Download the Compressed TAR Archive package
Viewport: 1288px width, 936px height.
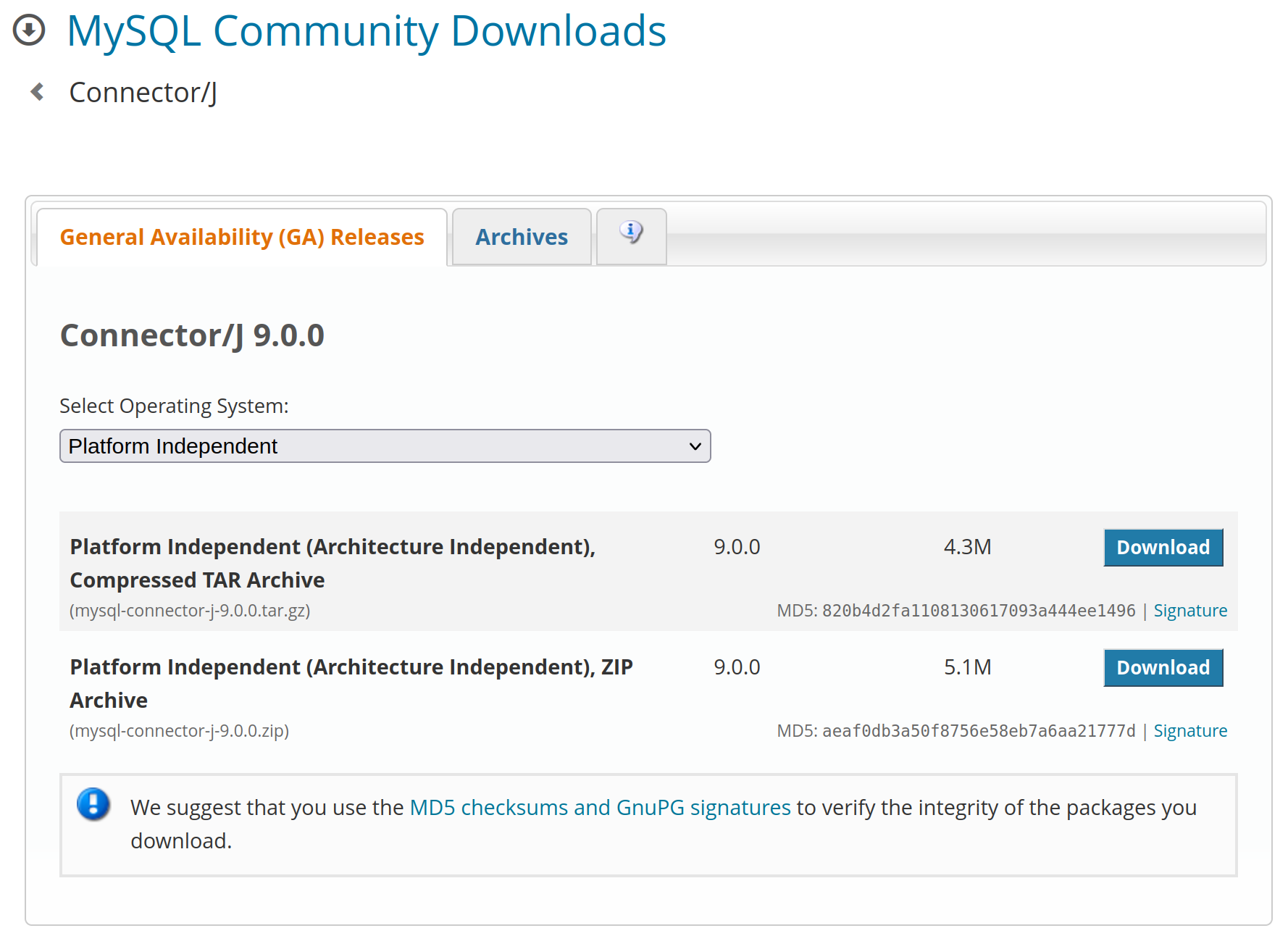coord(1163,548)
